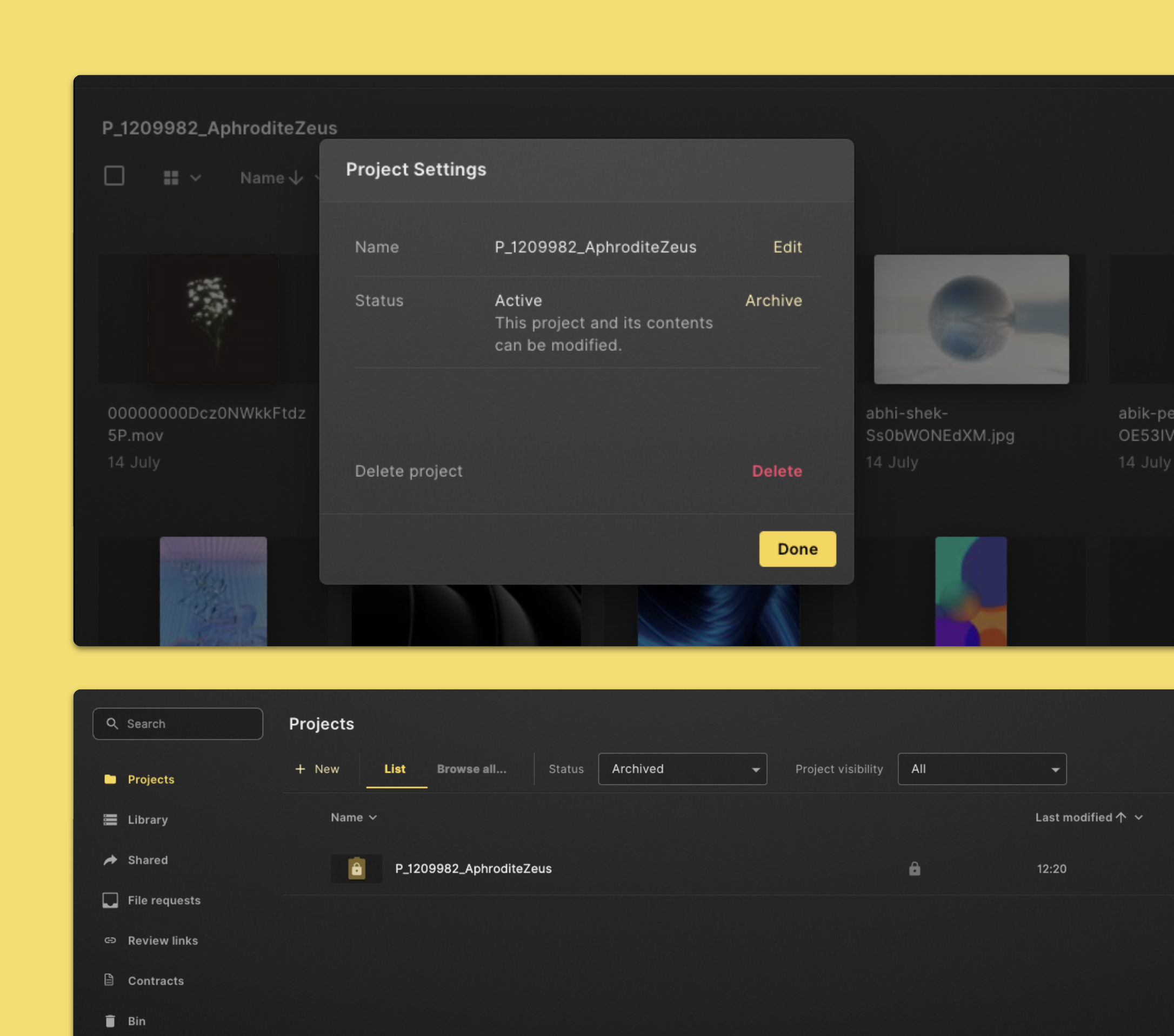
Task: Click the grid view icon in top window
Action: click(171, 177)
